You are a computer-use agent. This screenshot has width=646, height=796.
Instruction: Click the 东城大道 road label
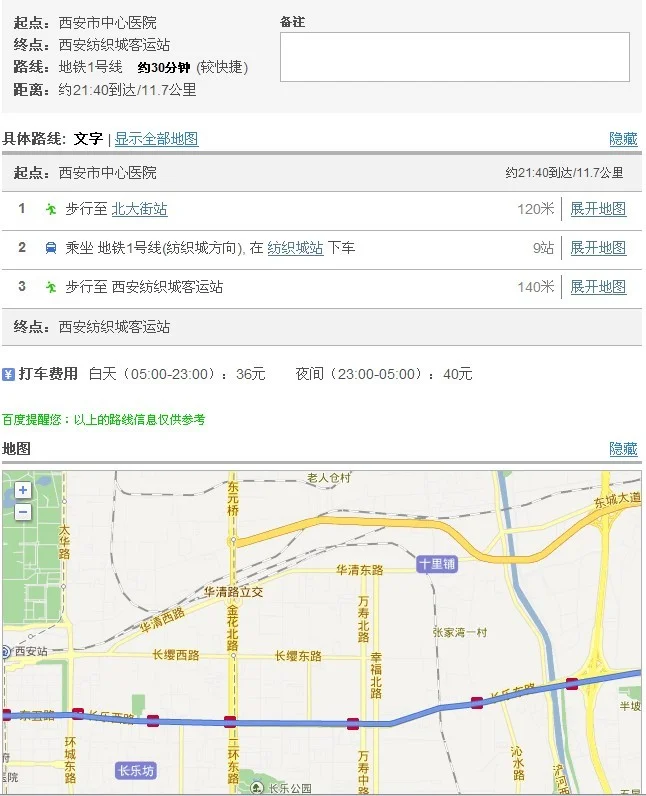tap(618, 500)
